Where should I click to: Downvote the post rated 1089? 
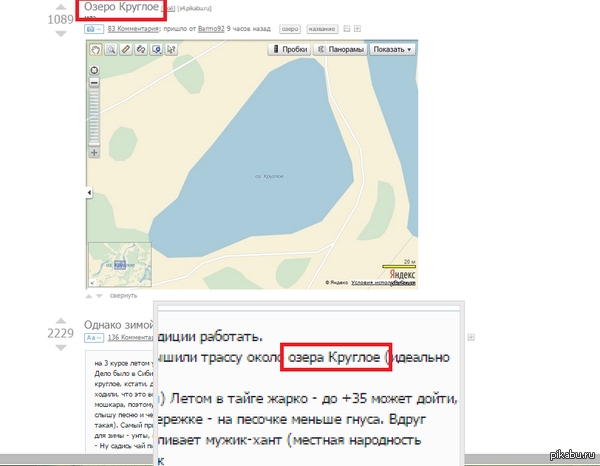point(61,33)
